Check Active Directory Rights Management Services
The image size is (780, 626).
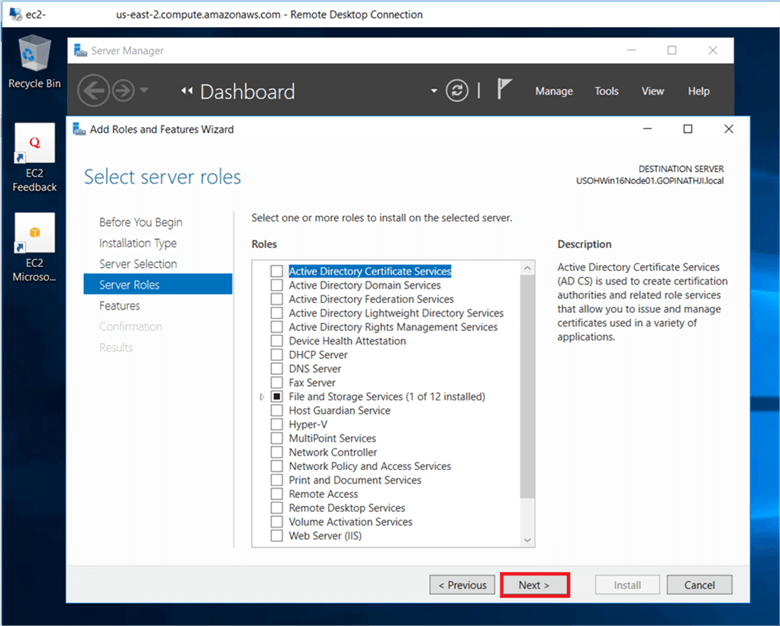[x=277, y=327]
